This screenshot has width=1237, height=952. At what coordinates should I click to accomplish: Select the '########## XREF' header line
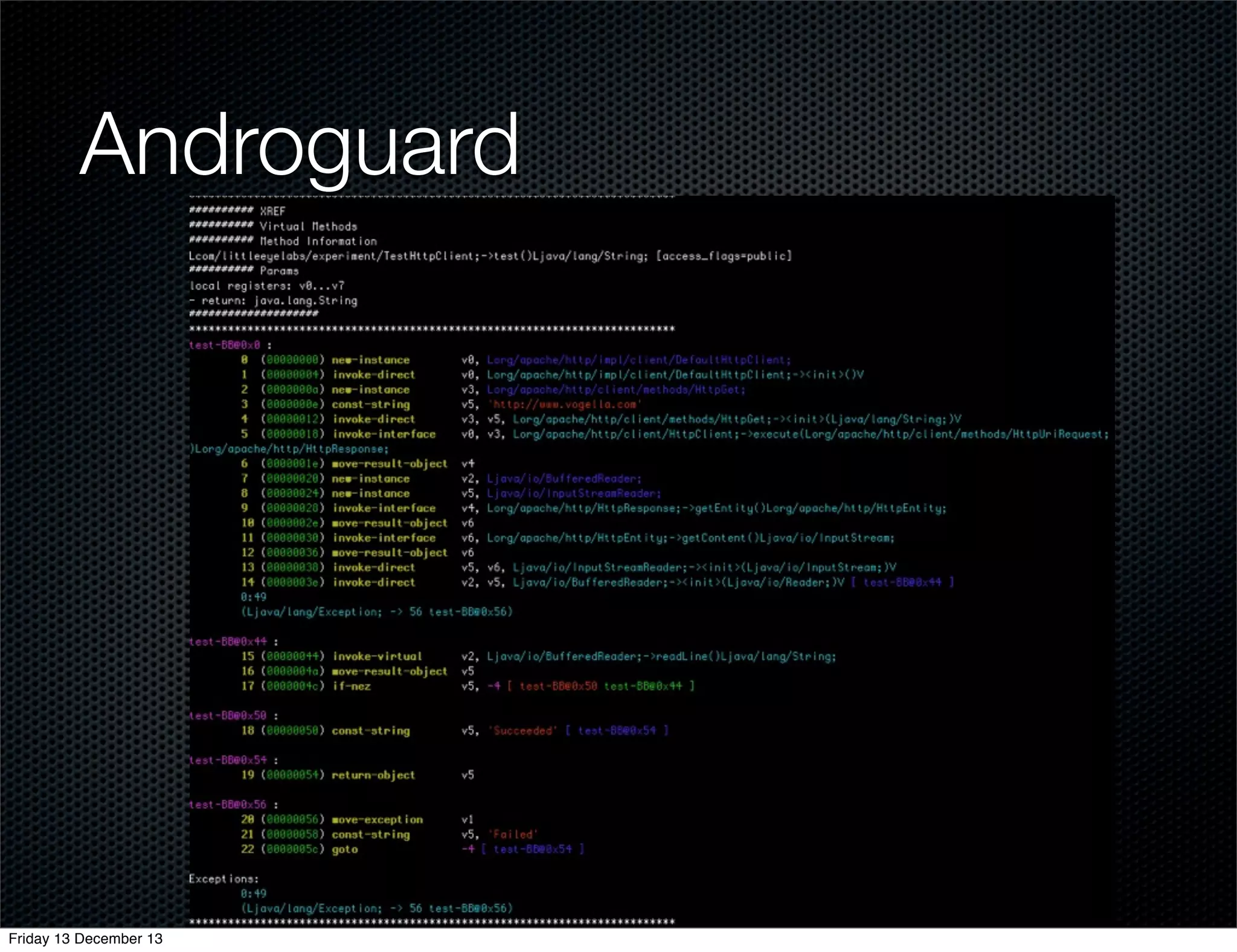point(237,211)
